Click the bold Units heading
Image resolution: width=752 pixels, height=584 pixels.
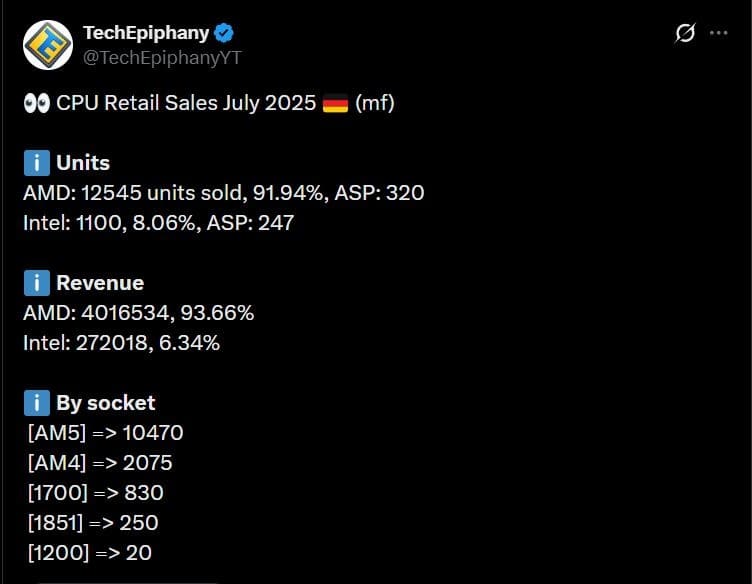coord(83,163)
